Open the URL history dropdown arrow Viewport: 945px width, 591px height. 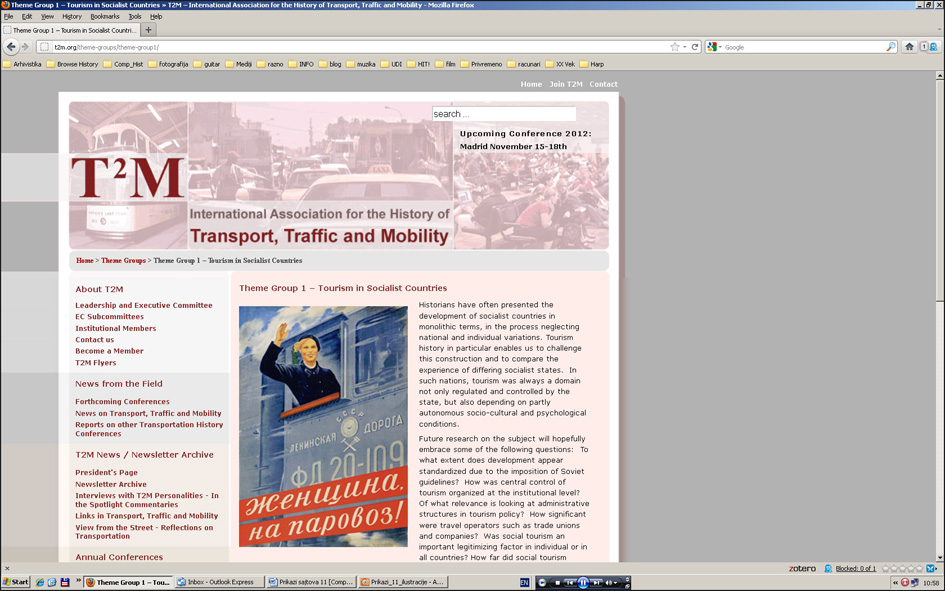tap(685, 47)
